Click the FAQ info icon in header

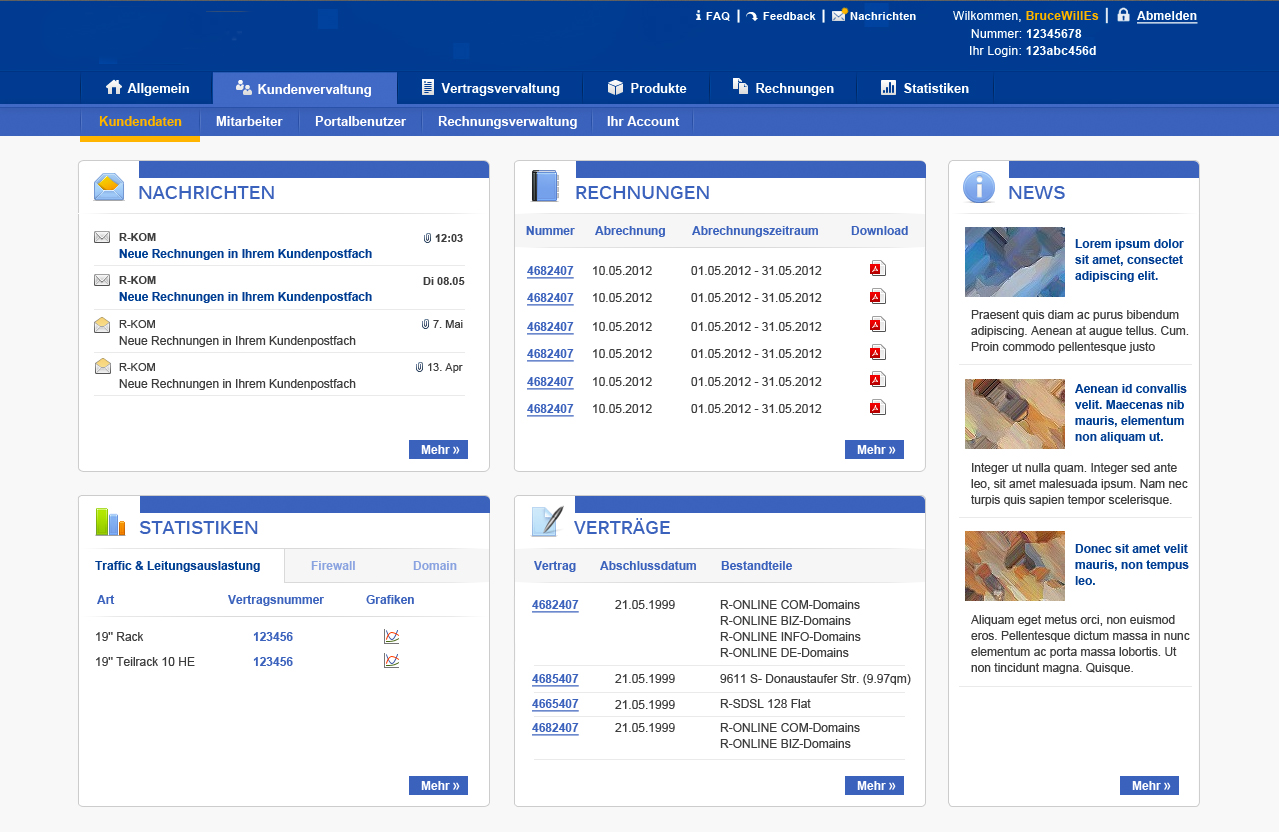coord(698,16)
